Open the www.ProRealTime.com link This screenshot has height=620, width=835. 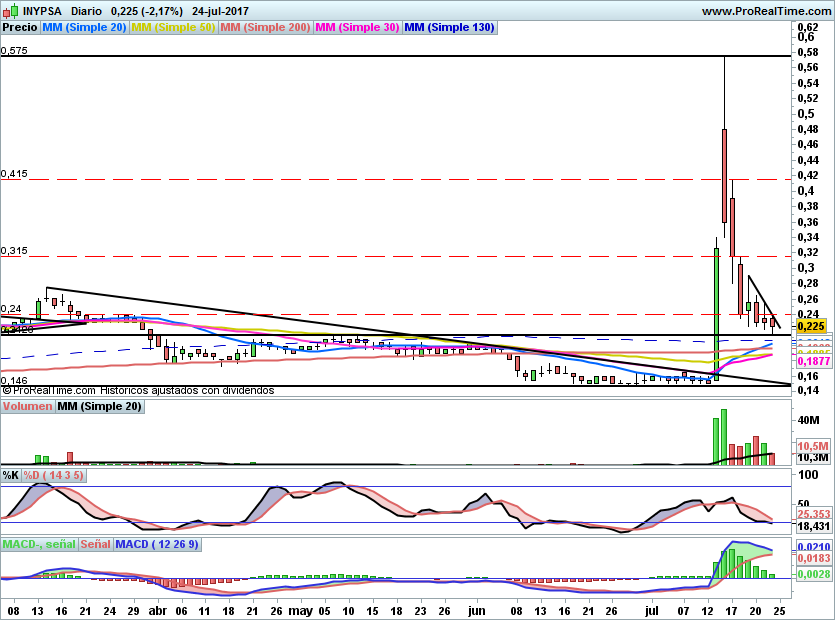coord(767,11)
